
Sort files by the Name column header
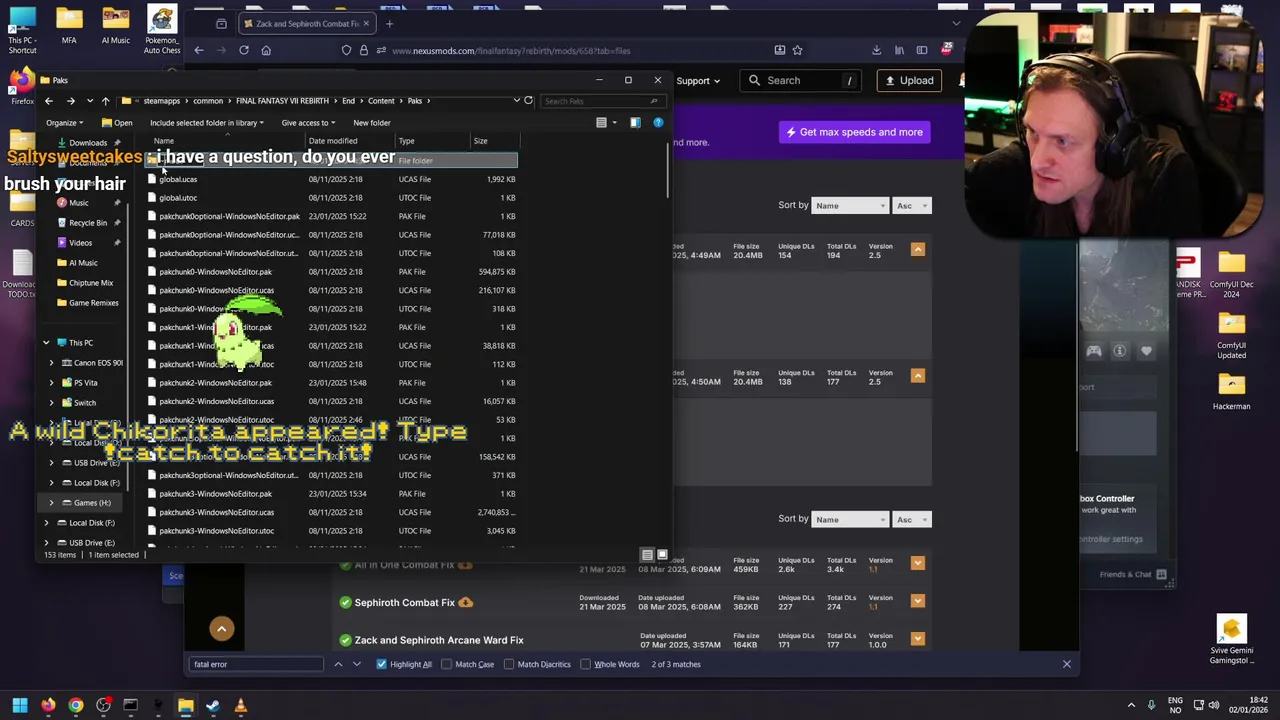(226, 141)
